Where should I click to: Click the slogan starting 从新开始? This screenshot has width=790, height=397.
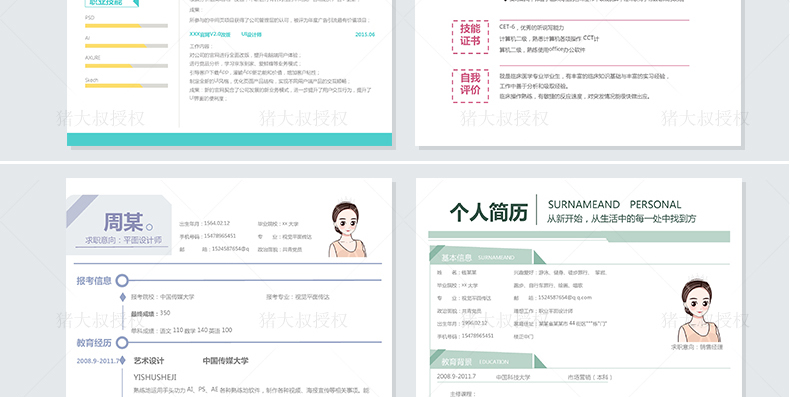coord(622,219)
